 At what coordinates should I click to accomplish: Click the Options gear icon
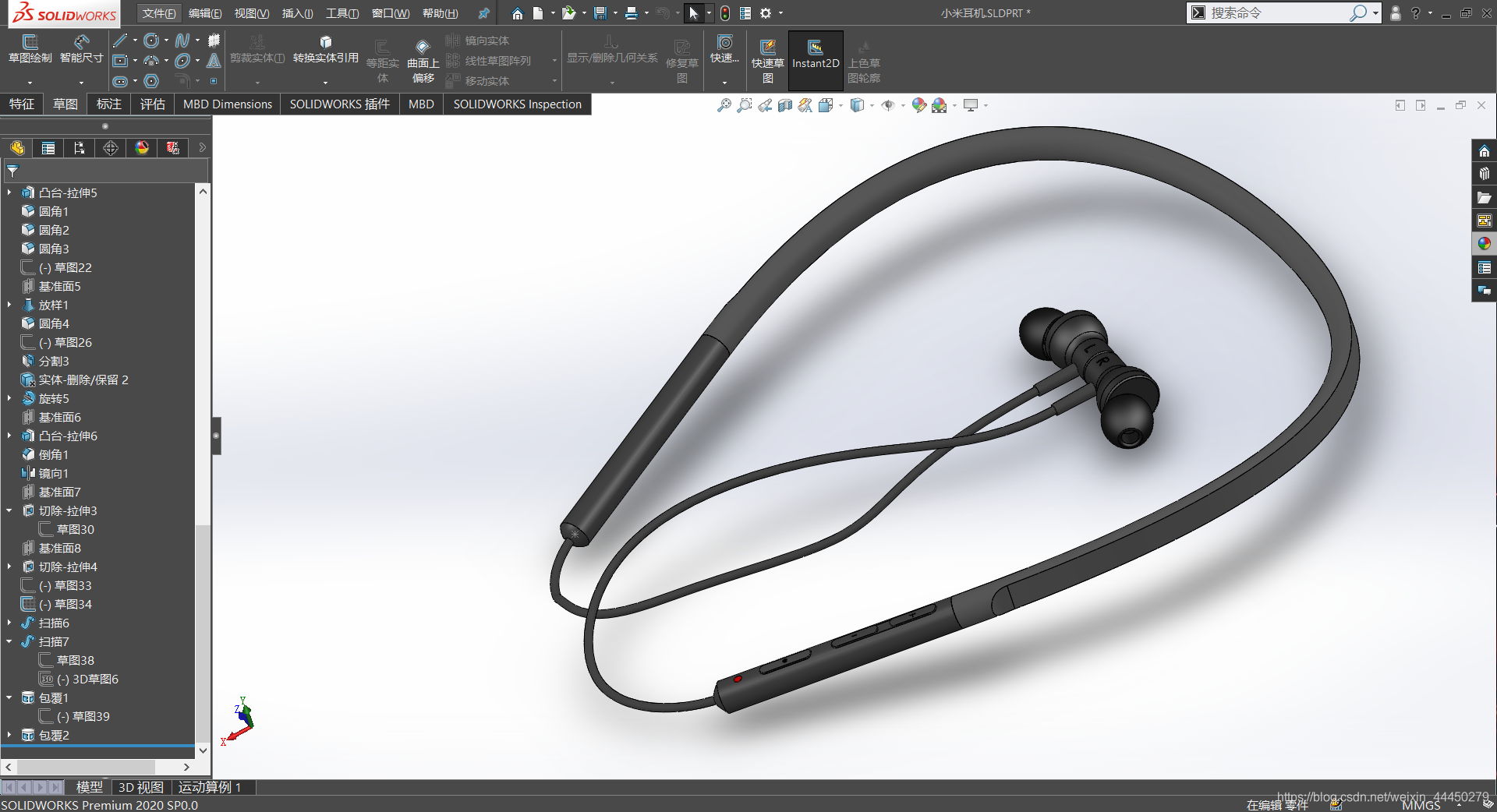(x=766, y=13)
